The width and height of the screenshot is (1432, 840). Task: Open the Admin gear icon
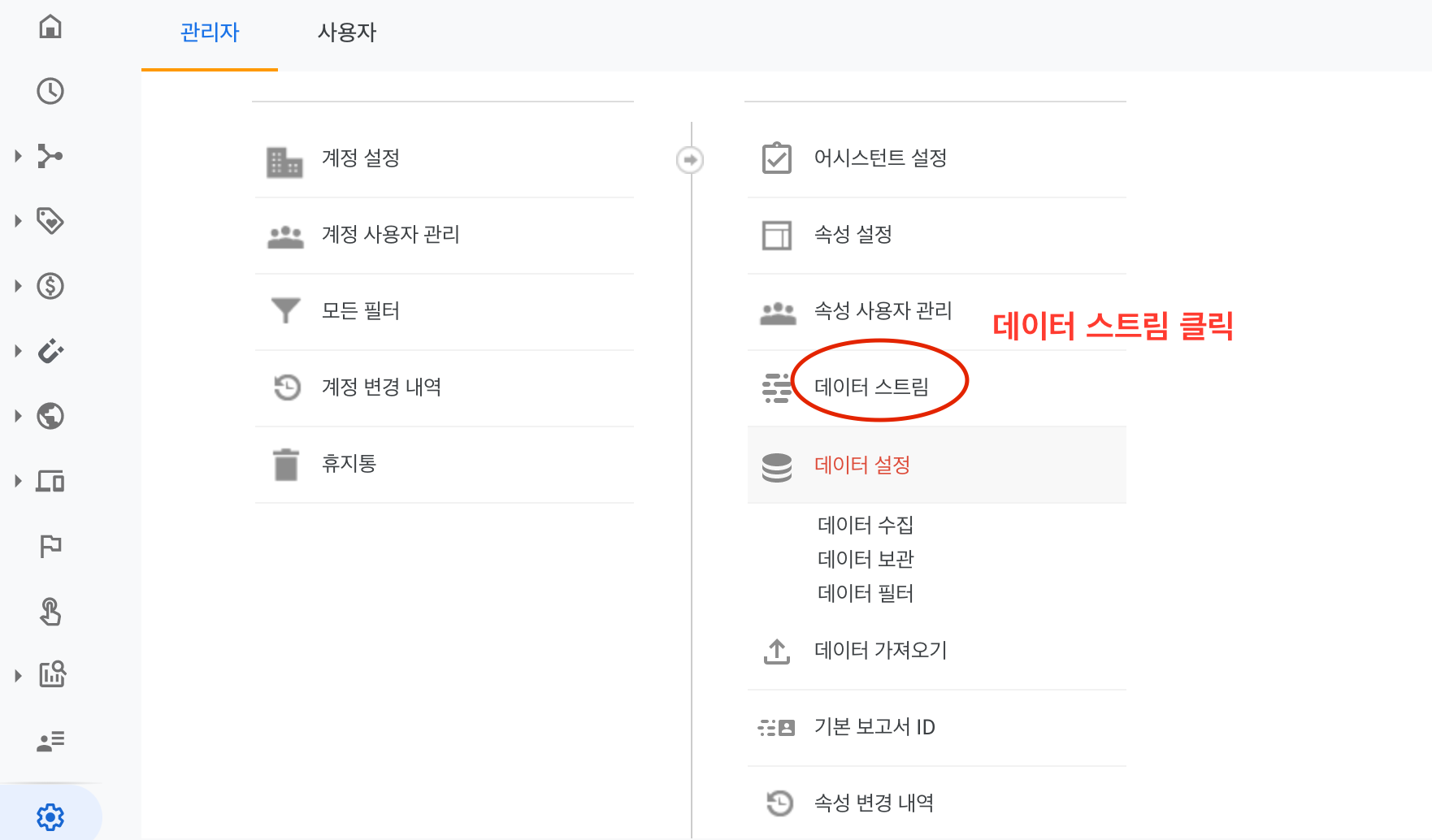coord(50,816)
